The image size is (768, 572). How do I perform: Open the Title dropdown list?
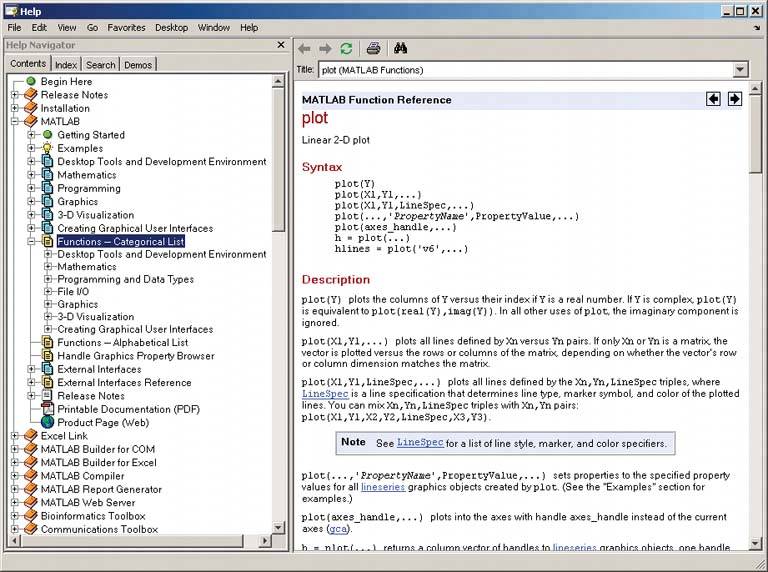tap(740, 70)
